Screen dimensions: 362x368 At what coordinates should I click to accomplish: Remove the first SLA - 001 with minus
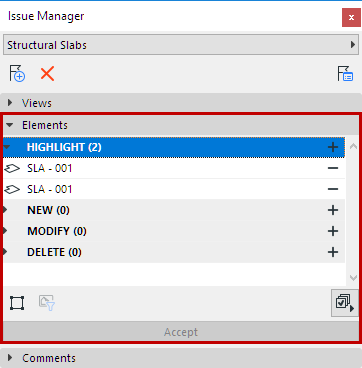tap(333, 168)
